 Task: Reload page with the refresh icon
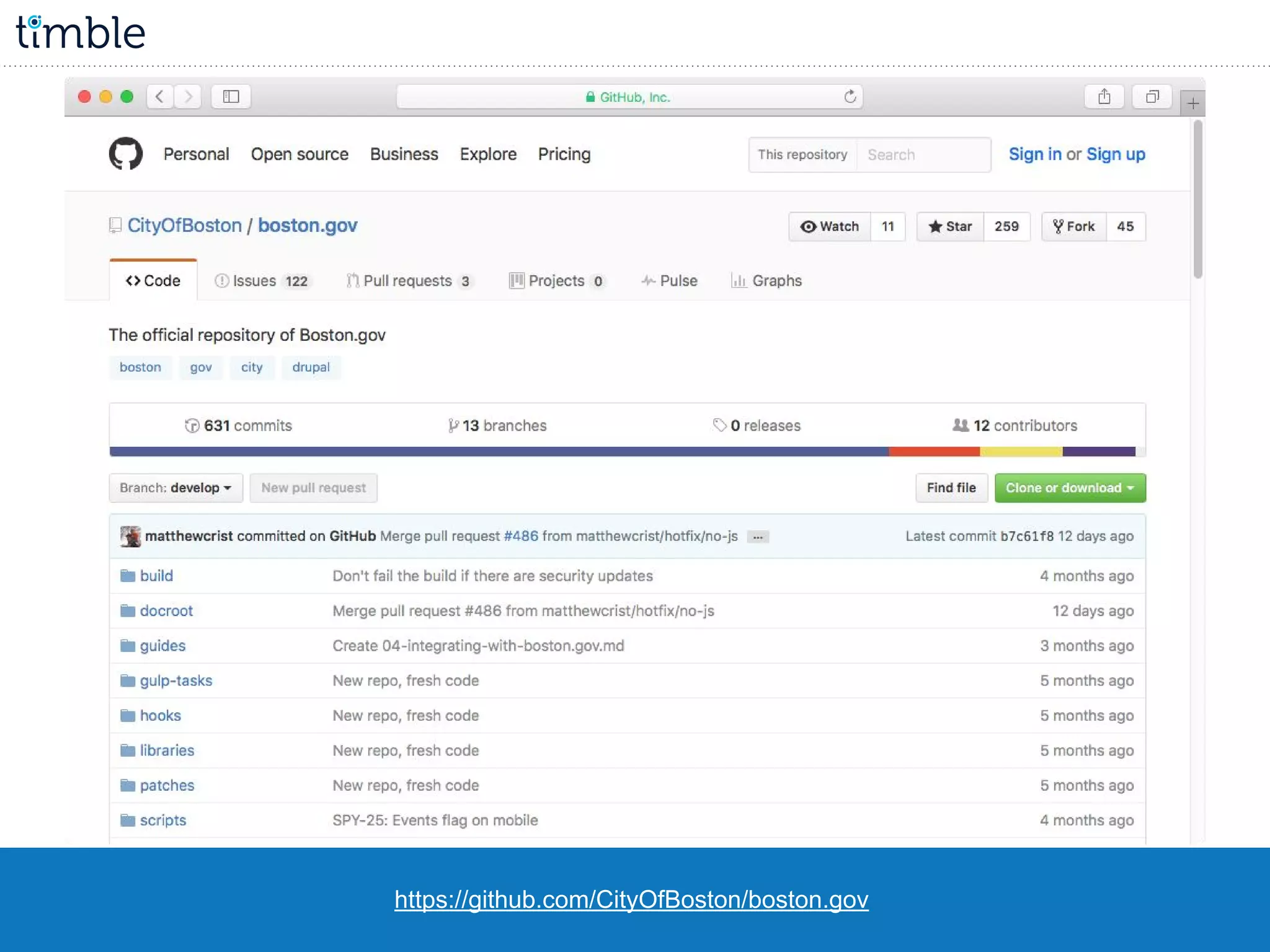pos(850,97)
